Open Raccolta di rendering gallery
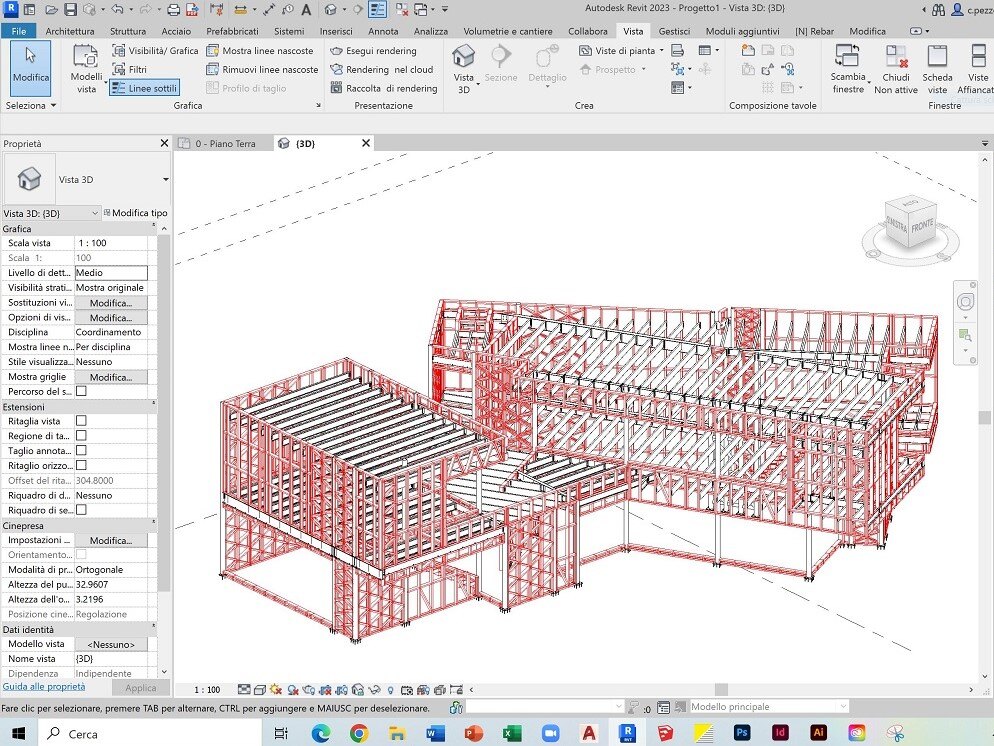 (x=384, y=88)
